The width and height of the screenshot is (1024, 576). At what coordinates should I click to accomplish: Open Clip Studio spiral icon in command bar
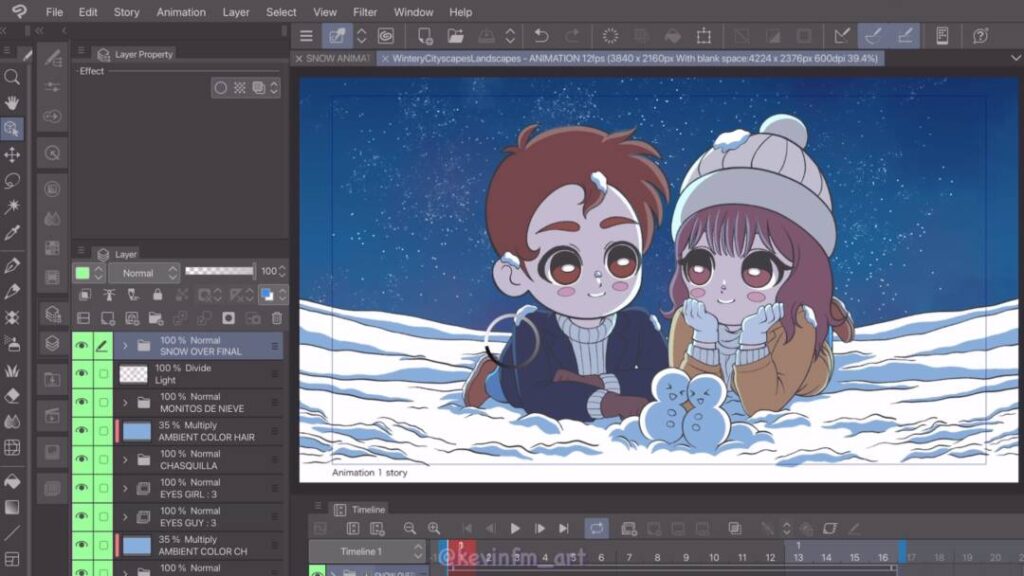[x=386, y=35]
